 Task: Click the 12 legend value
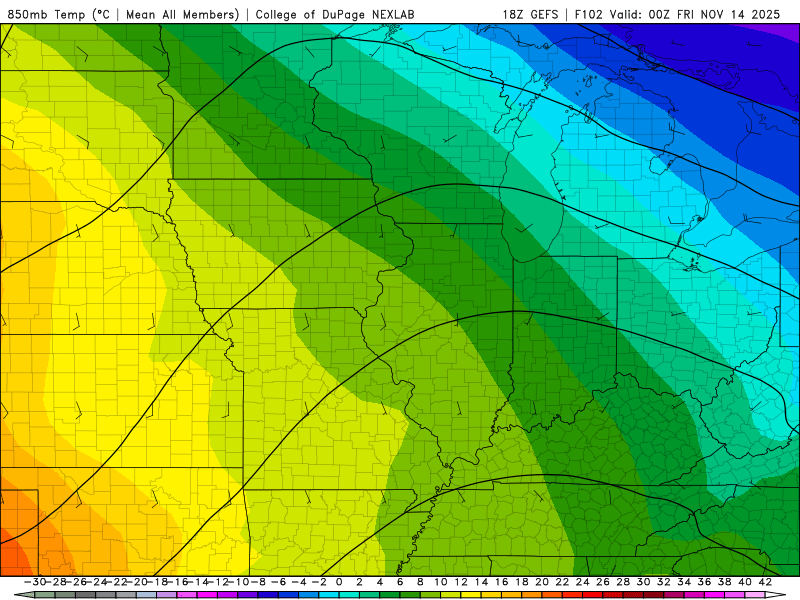tap(461, 582)
